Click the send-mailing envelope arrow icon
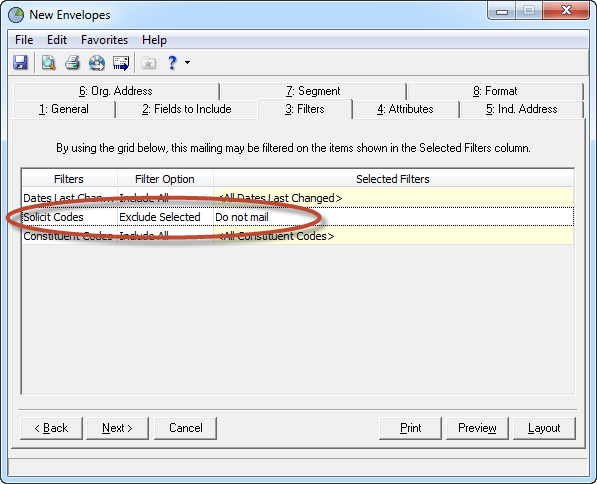 point(121,63)
